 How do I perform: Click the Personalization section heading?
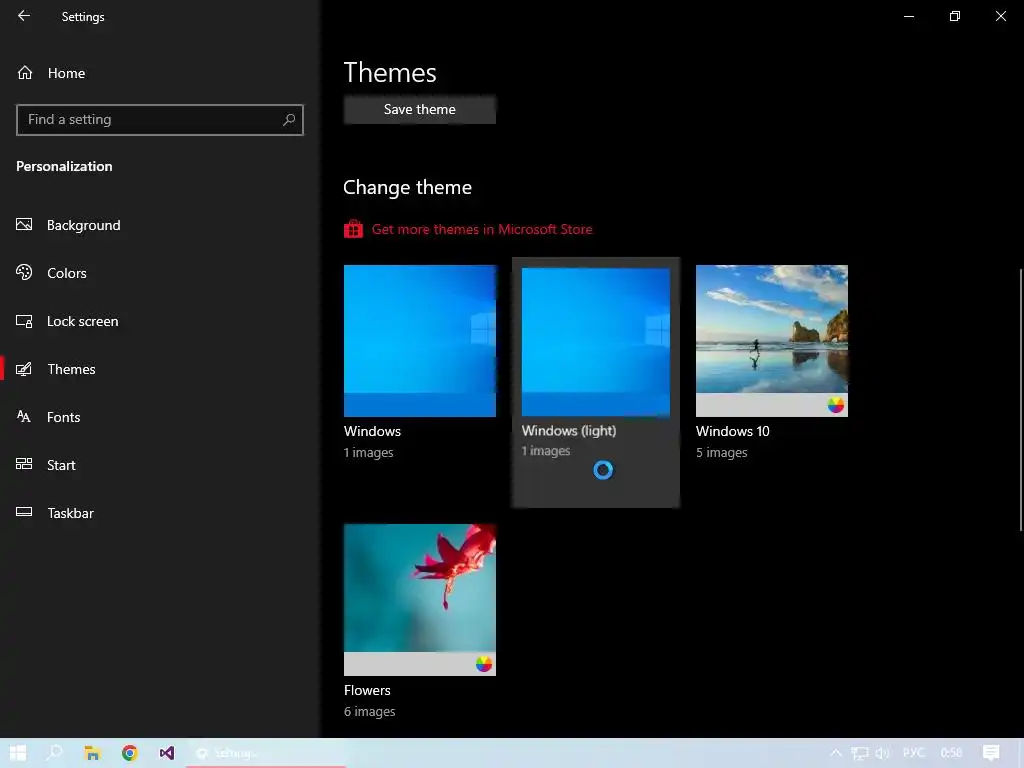[64, 167]
